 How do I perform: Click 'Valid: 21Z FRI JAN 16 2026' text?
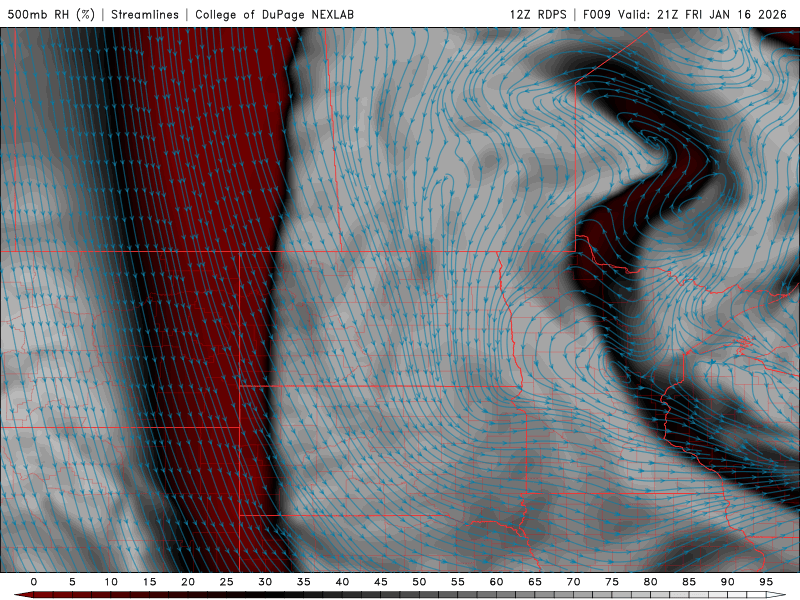[703, 14]
